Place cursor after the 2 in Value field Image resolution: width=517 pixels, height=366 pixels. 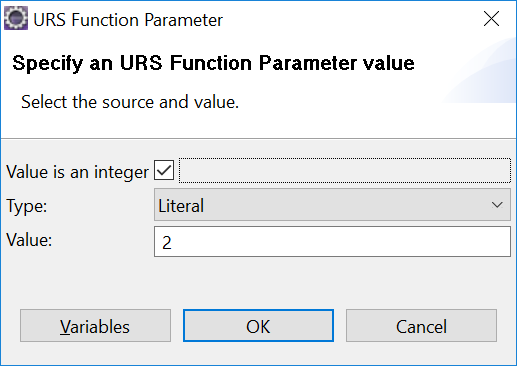coord(172,242)
